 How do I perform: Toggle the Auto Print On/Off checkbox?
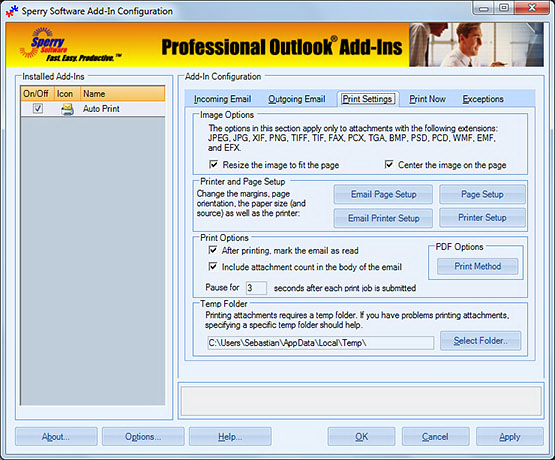[x=38, y=108]
